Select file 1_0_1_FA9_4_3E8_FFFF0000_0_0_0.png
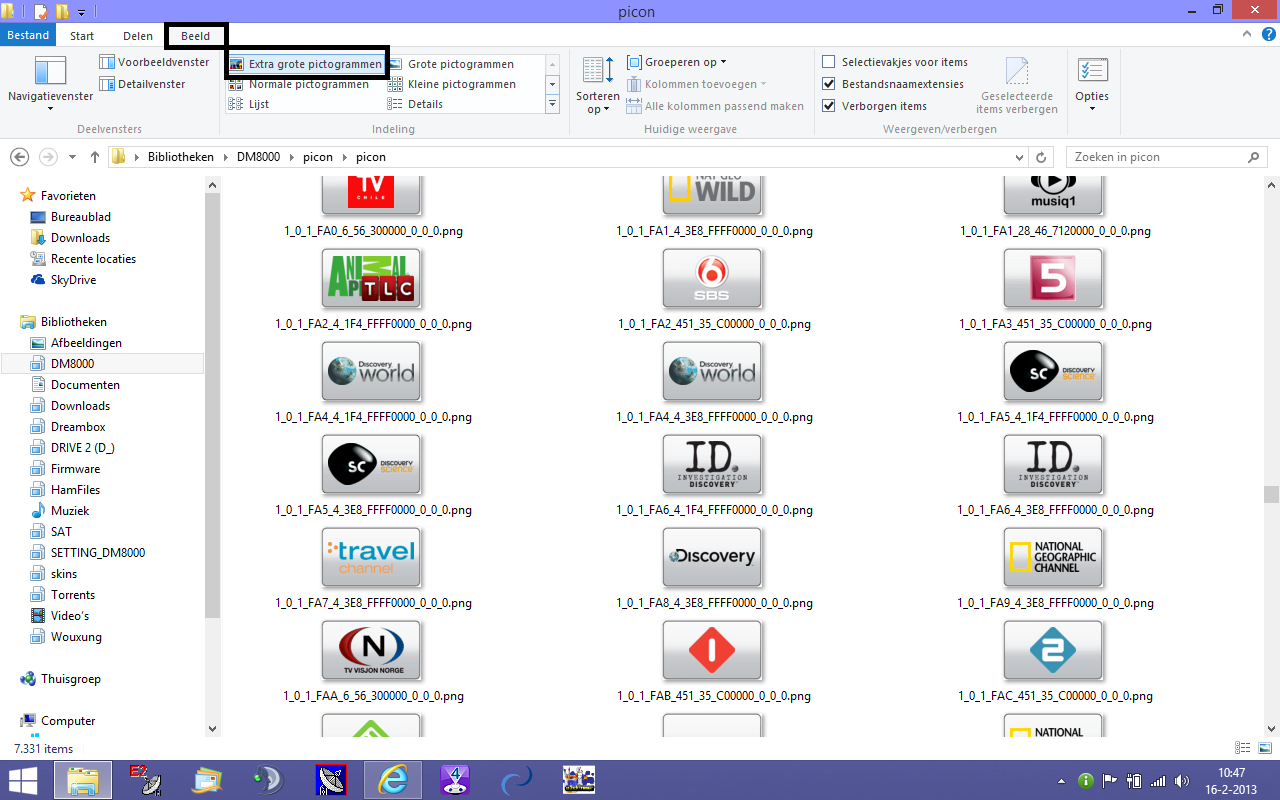This screenshot has width=1280, height=800. [x=1055, y=603]
